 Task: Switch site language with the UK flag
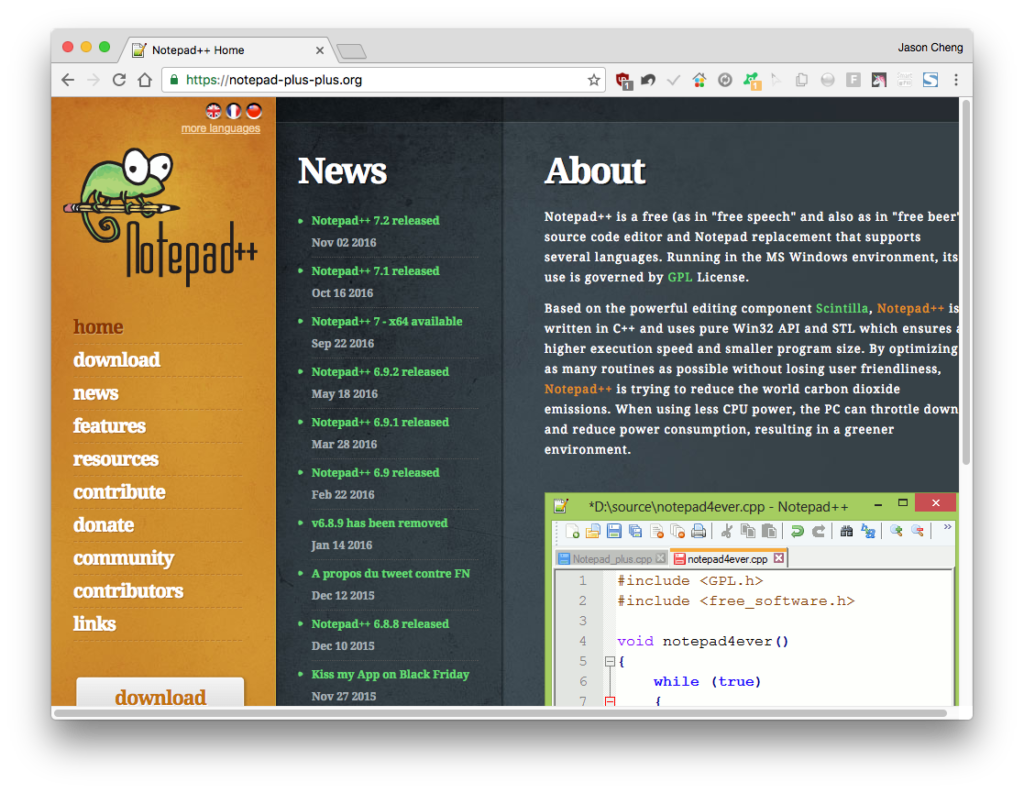[x=214, y=111]
